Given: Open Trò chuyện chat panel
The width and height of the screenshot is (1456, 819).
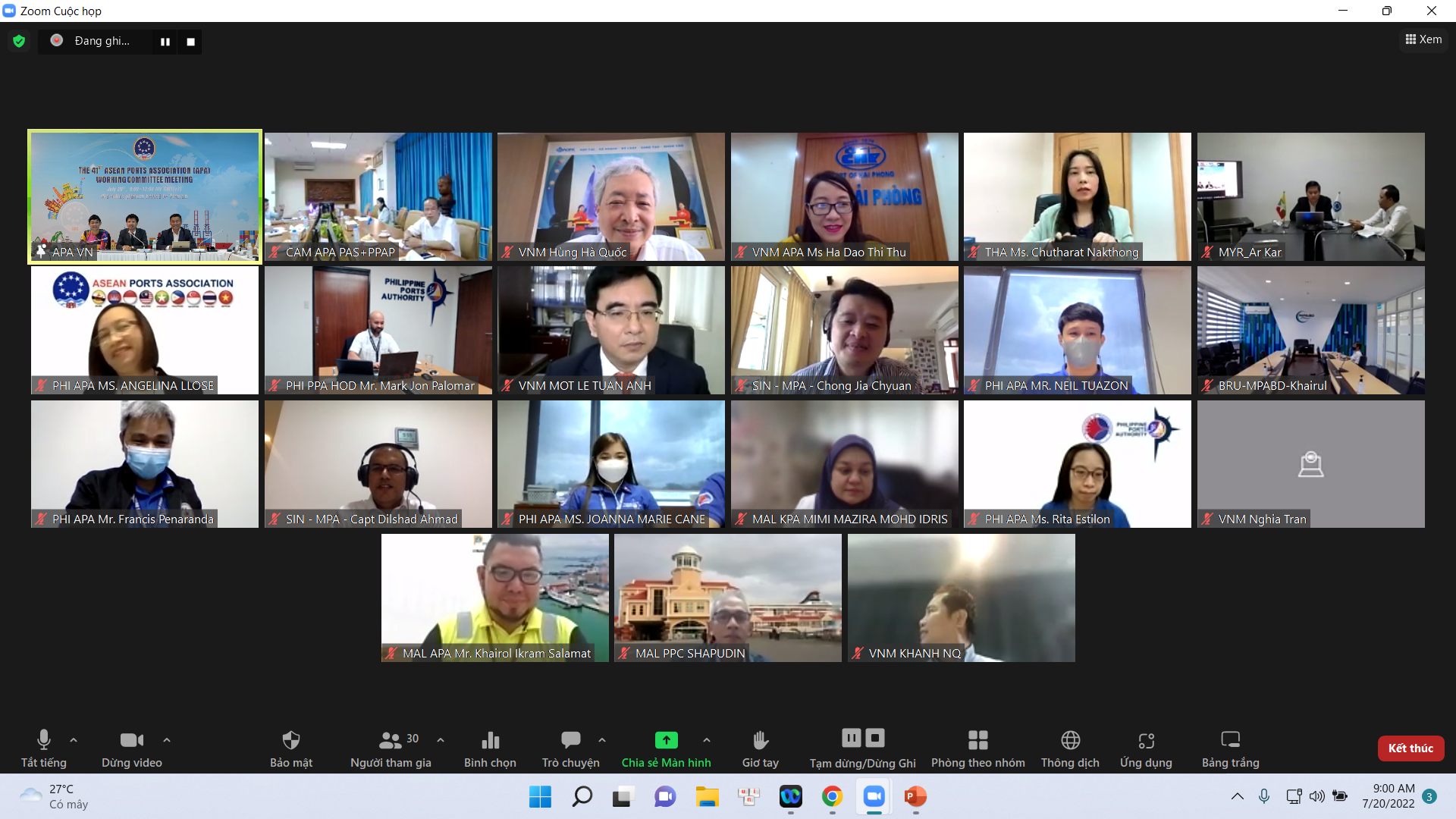Looking at the screenshot, I should point(570,748).
